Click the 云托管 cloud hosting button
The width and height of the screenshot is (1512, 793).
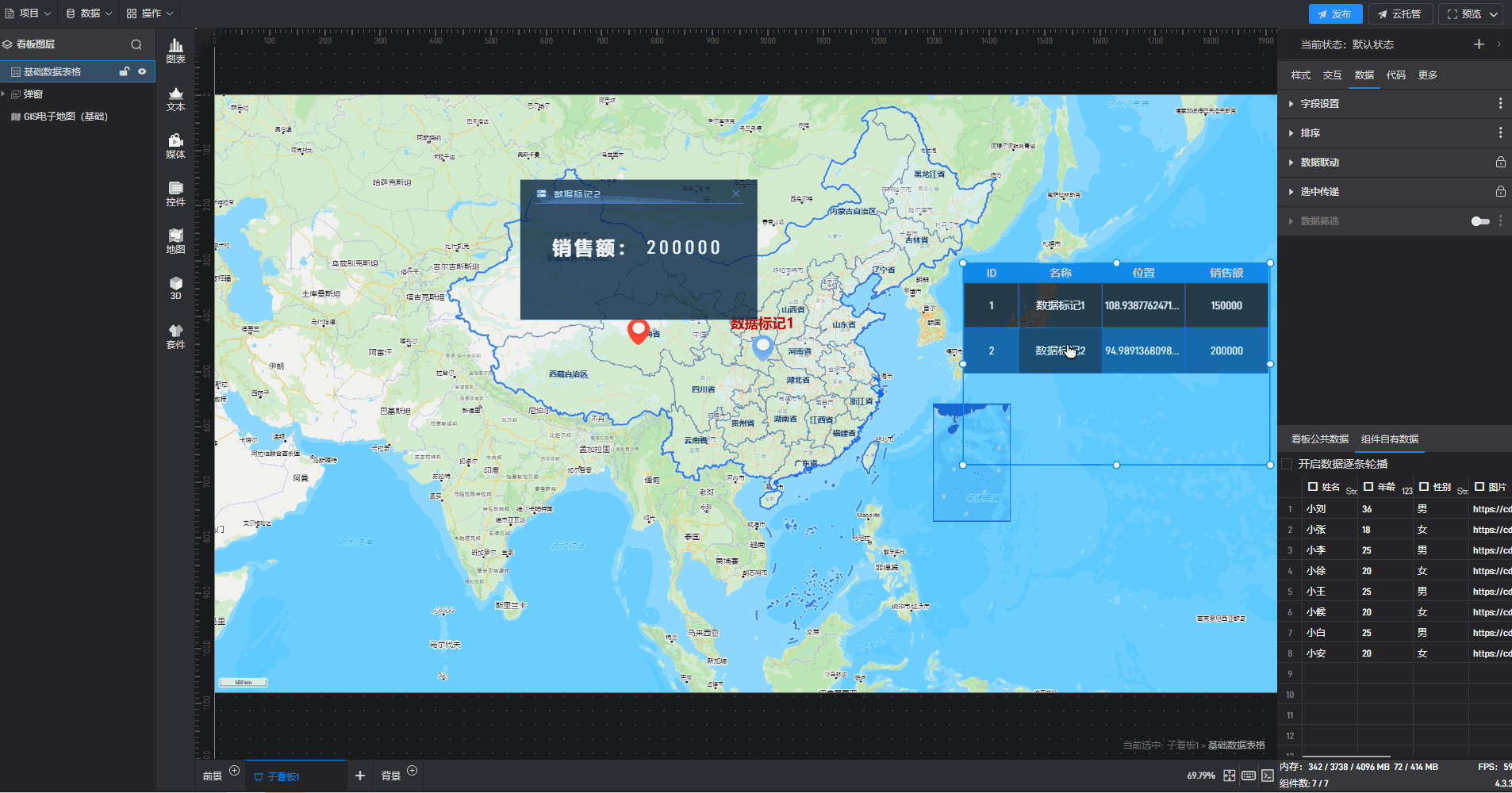1399,14
